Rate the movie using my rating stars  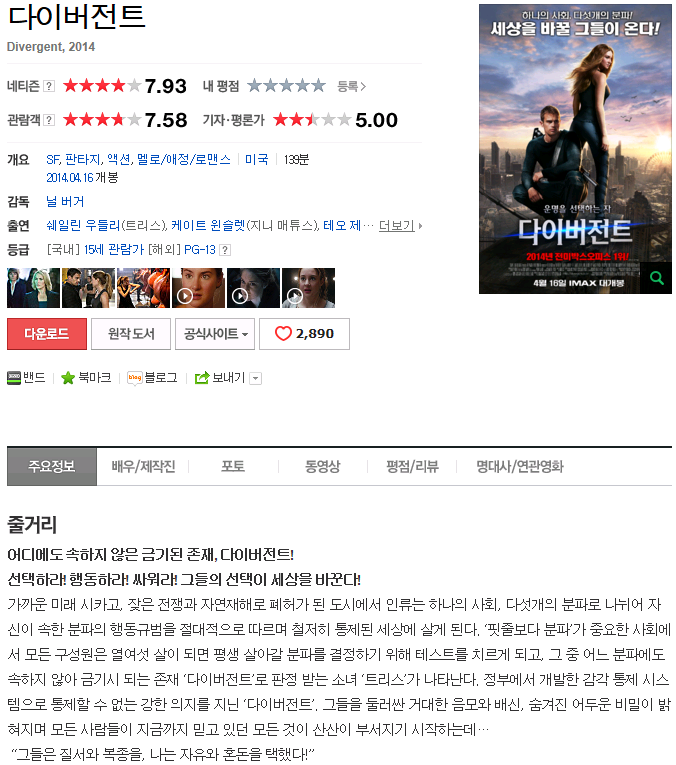(286, 86)
